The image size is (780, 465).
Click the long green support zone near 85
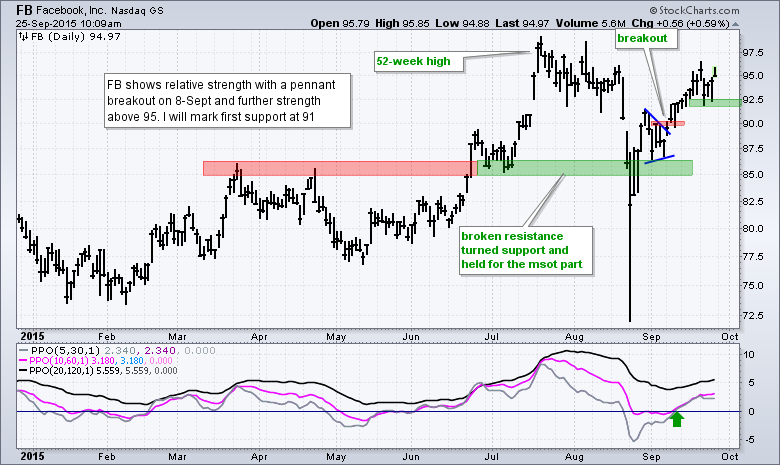pos(585,168)
